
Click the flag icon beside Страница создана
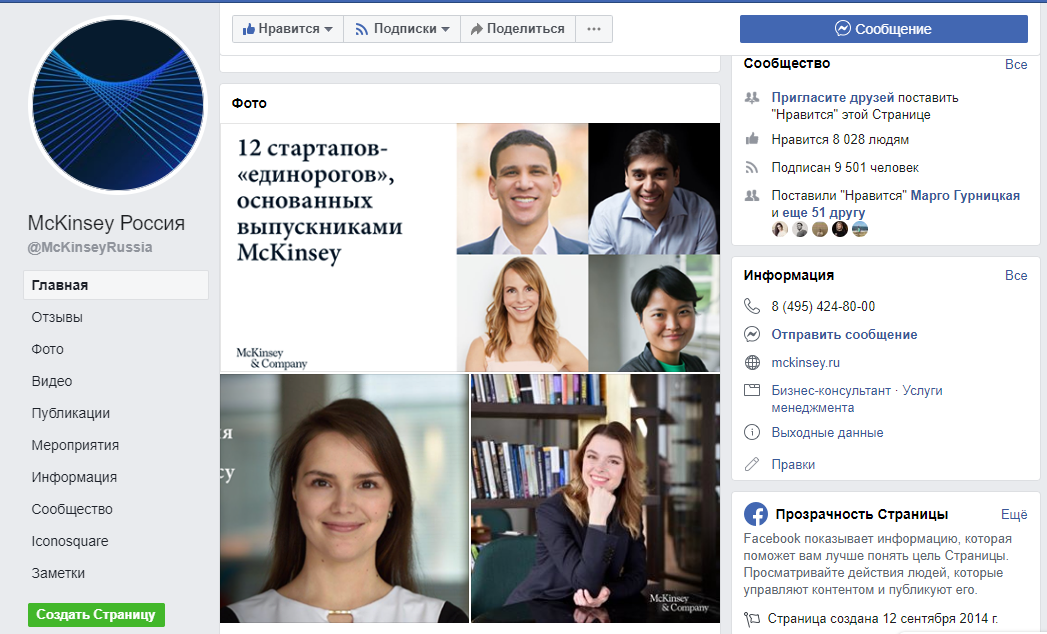pyautogui.click(x=752, y=619)
